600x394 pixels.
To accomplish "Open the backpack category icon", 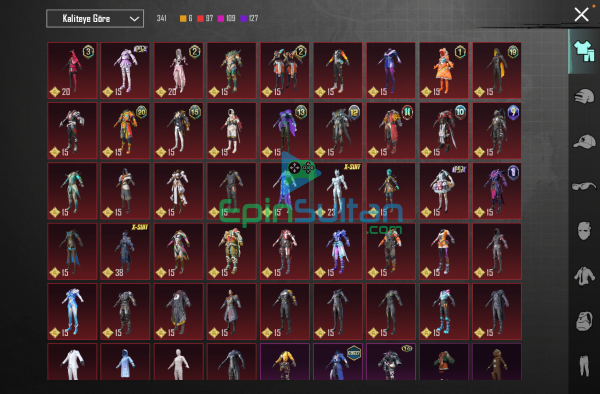I will [584, 321].
